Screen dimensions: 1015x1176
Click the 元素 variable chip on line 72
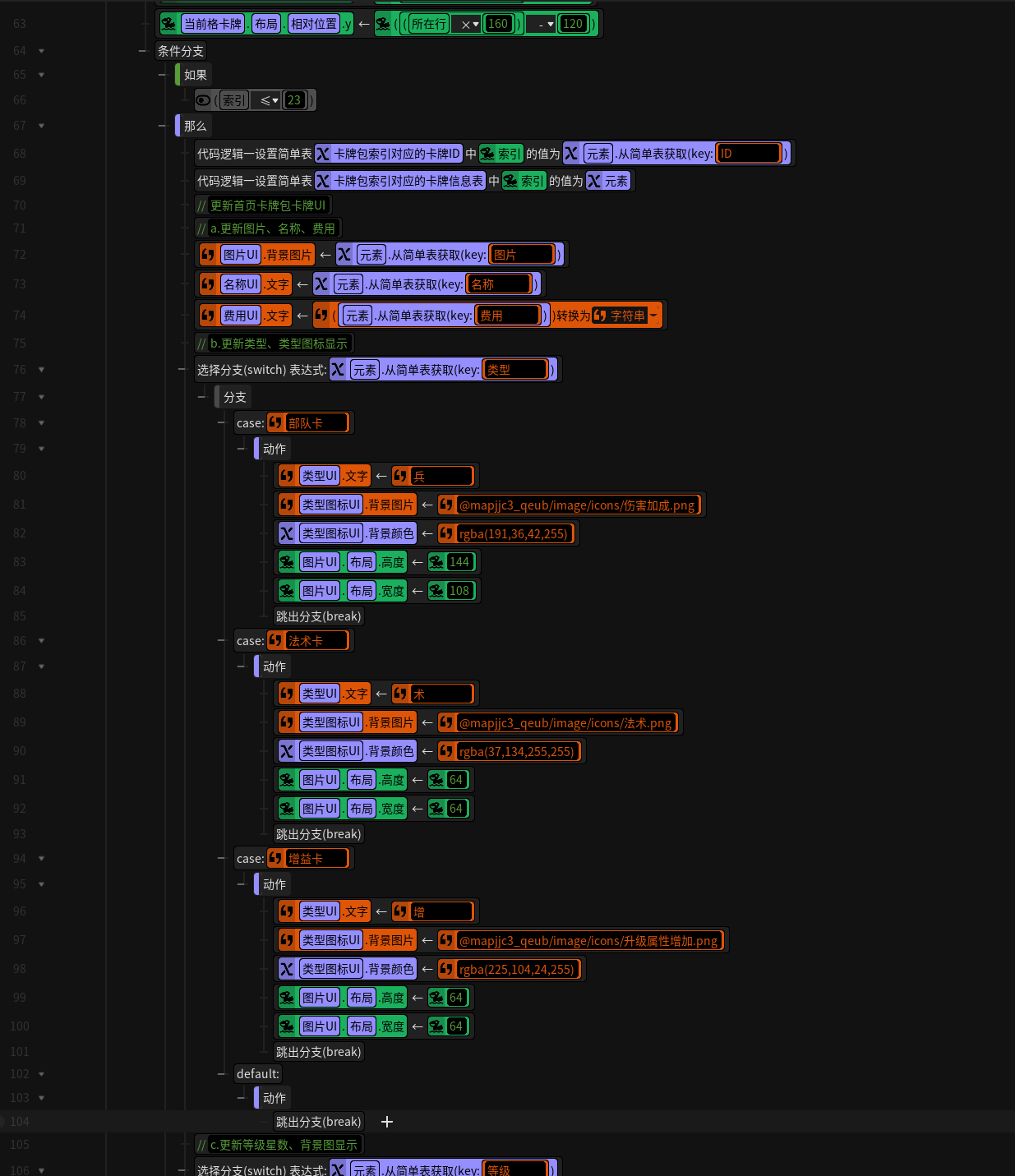[371, 255]
